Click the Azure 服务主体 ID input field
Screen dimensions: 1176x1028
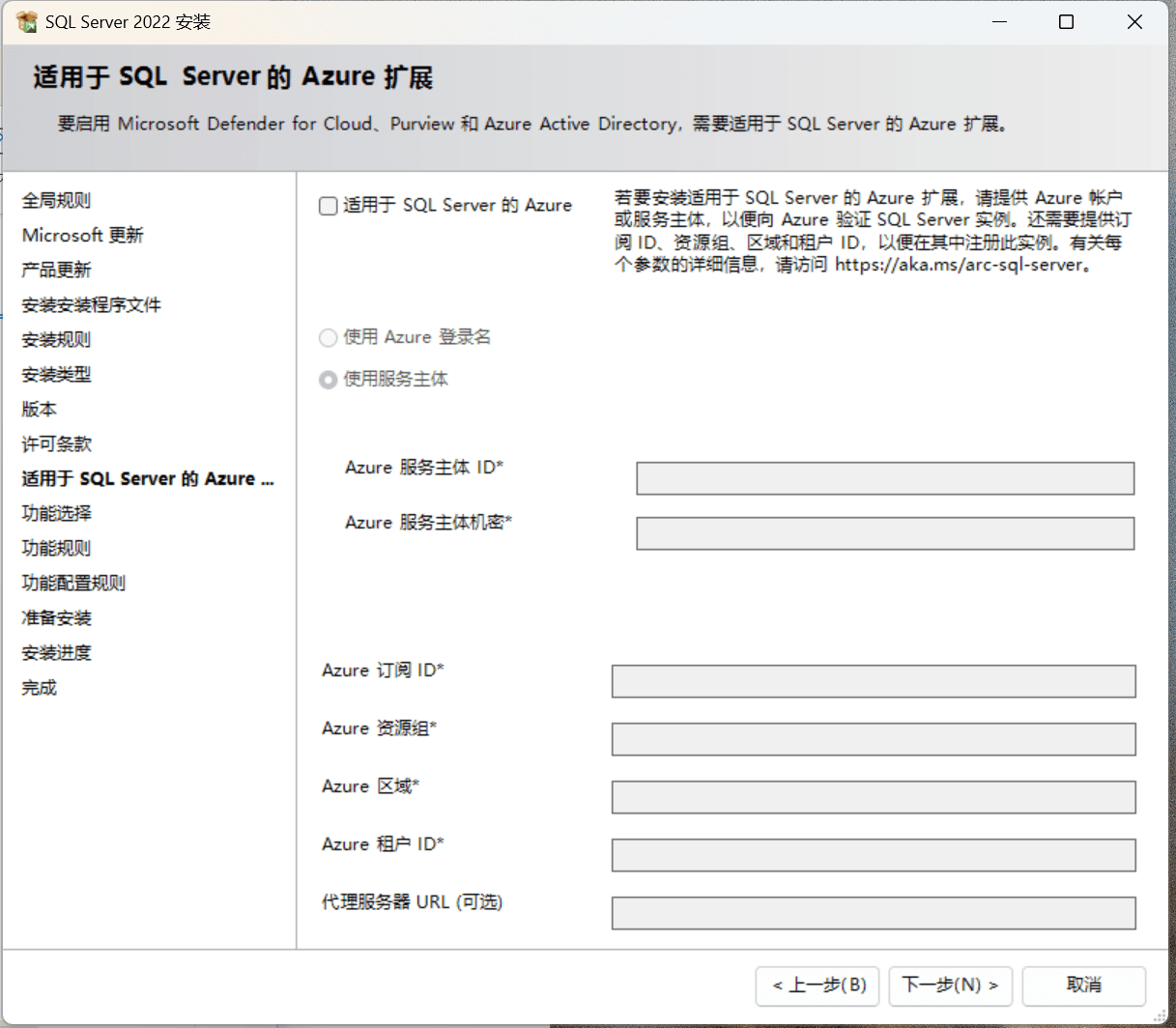(x=885, y=478)
